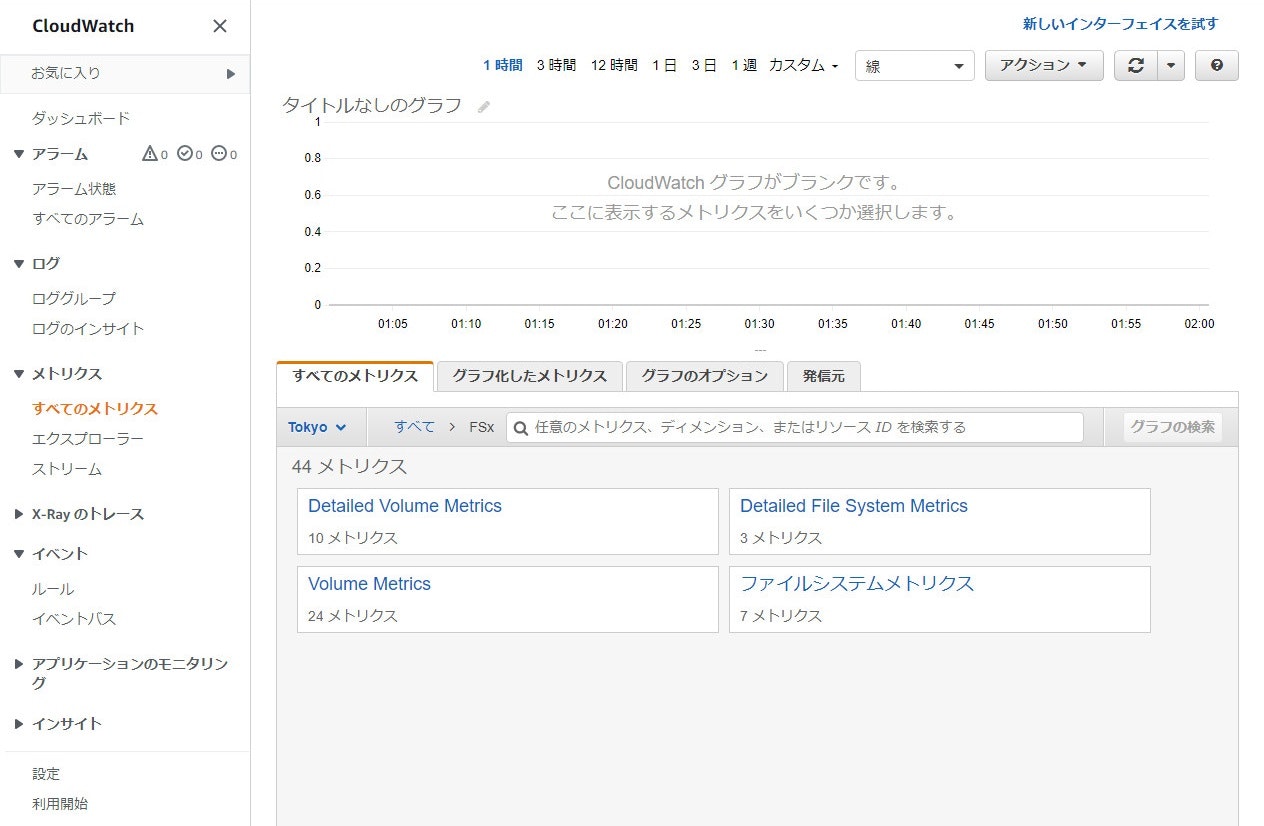Open エクスプローラー in sidebar

pyautogui.click(x=88, y=439)
